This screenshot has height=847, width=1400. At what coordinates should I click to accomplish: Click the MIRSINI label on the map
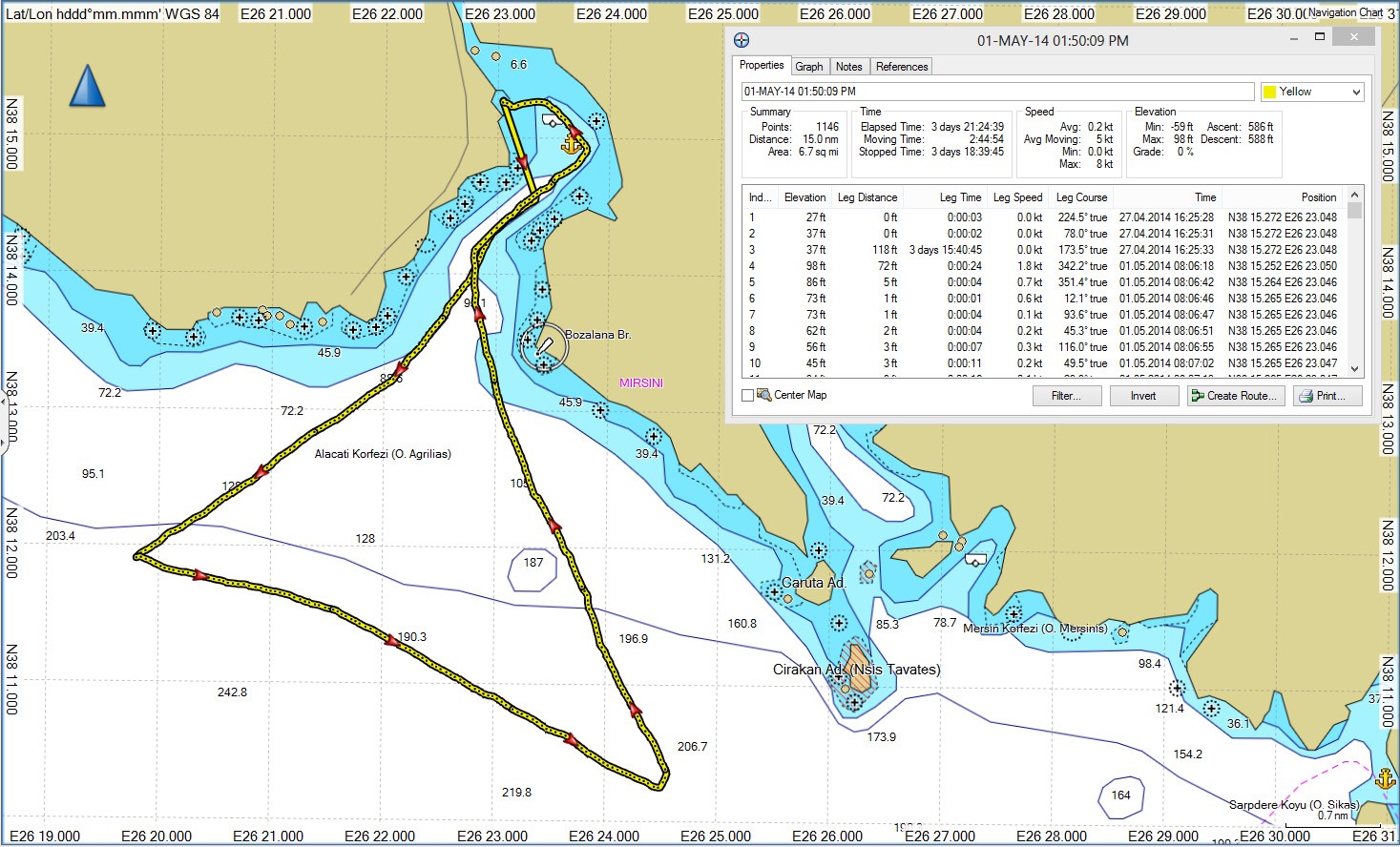pos(641,383)
